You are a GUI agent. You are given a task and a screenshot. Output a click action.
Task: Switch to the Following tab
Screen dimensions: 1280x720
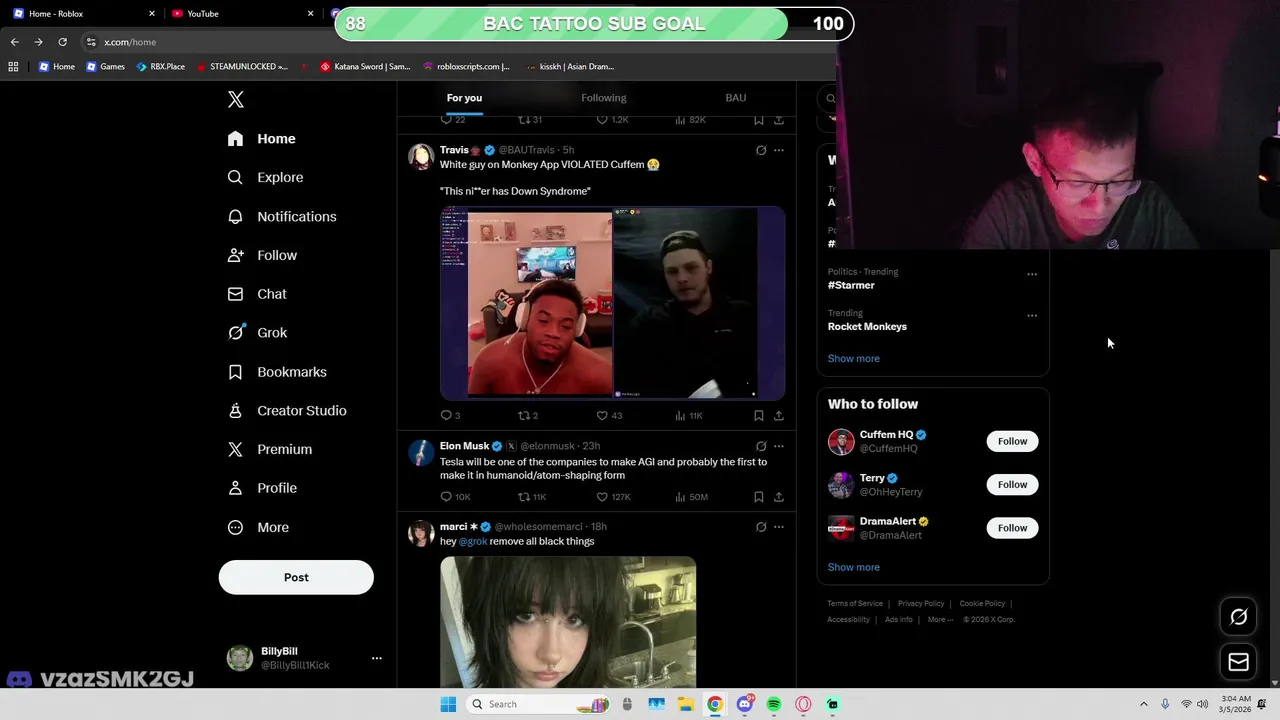pyautogui.click(x=604, y=98)
